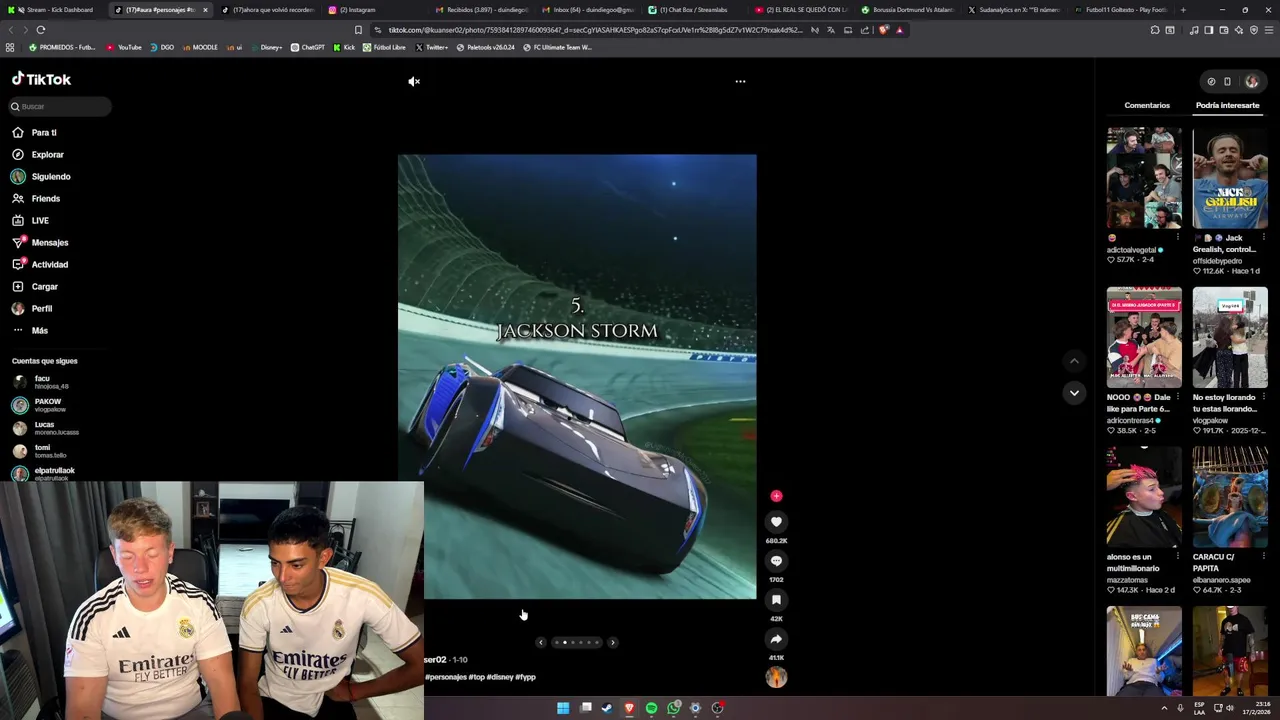
Task: Open the No estoy llorando video thumbnail
Action: (1230, 338)
